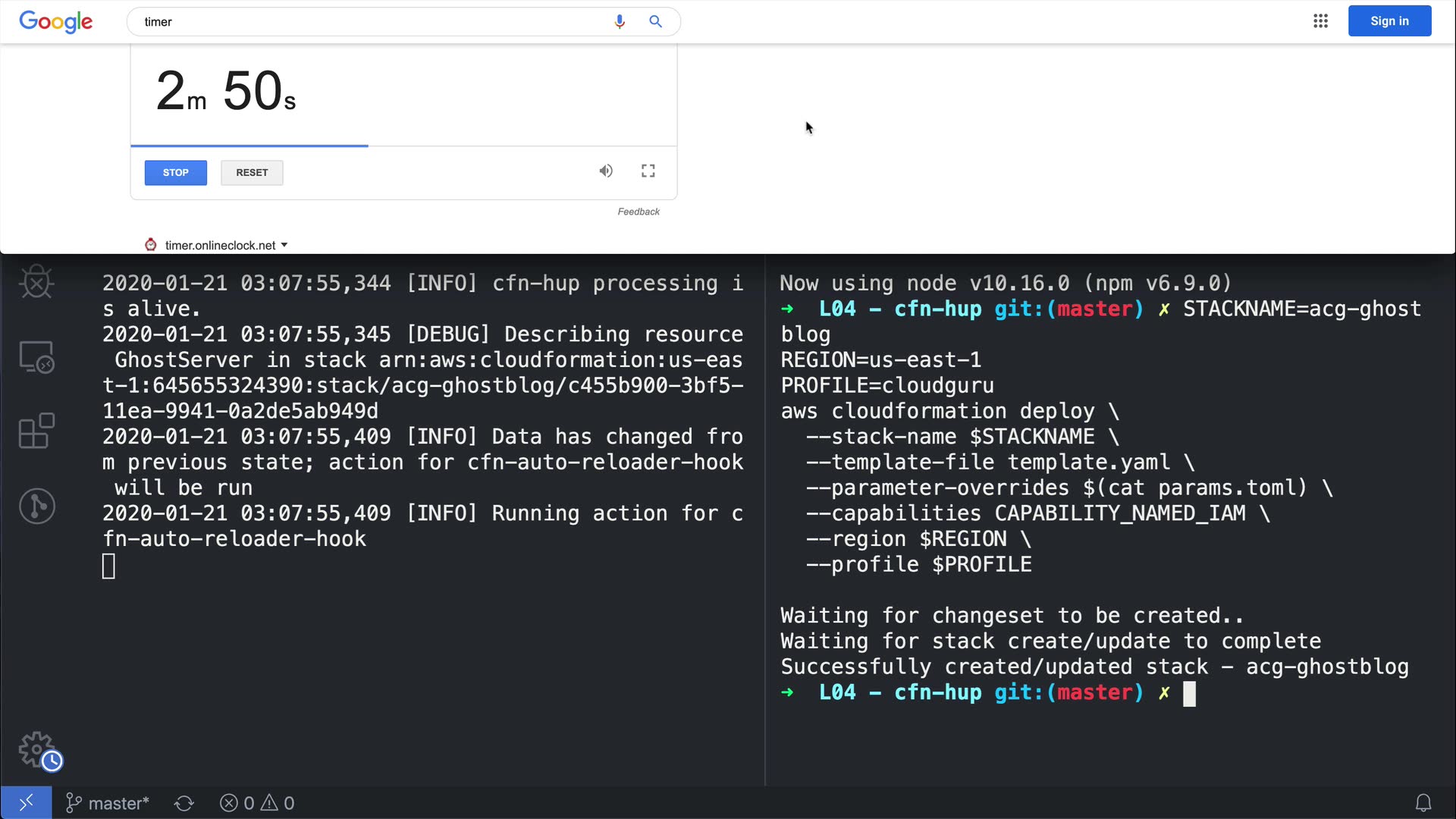Open the remote window indicator

tap(26, 802)
